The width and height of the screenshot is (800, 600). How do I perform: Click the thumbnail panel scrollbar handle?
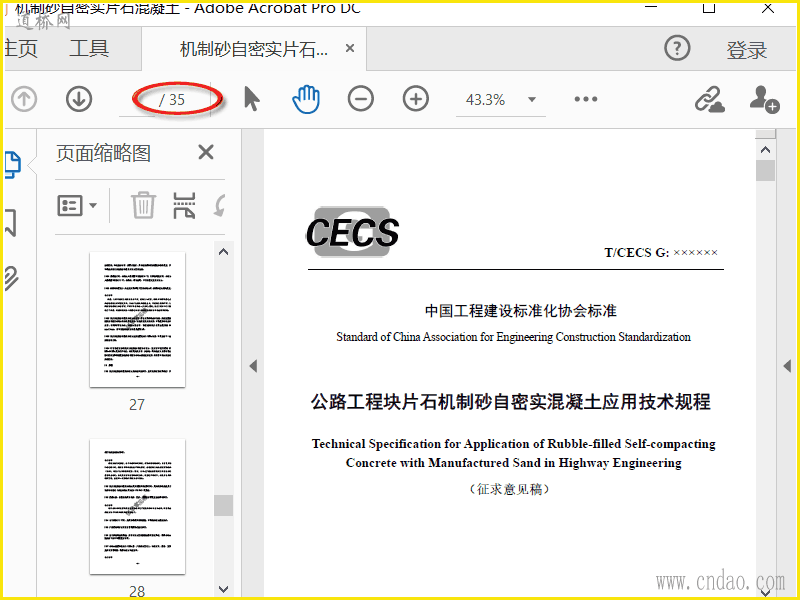coord(223,505)
